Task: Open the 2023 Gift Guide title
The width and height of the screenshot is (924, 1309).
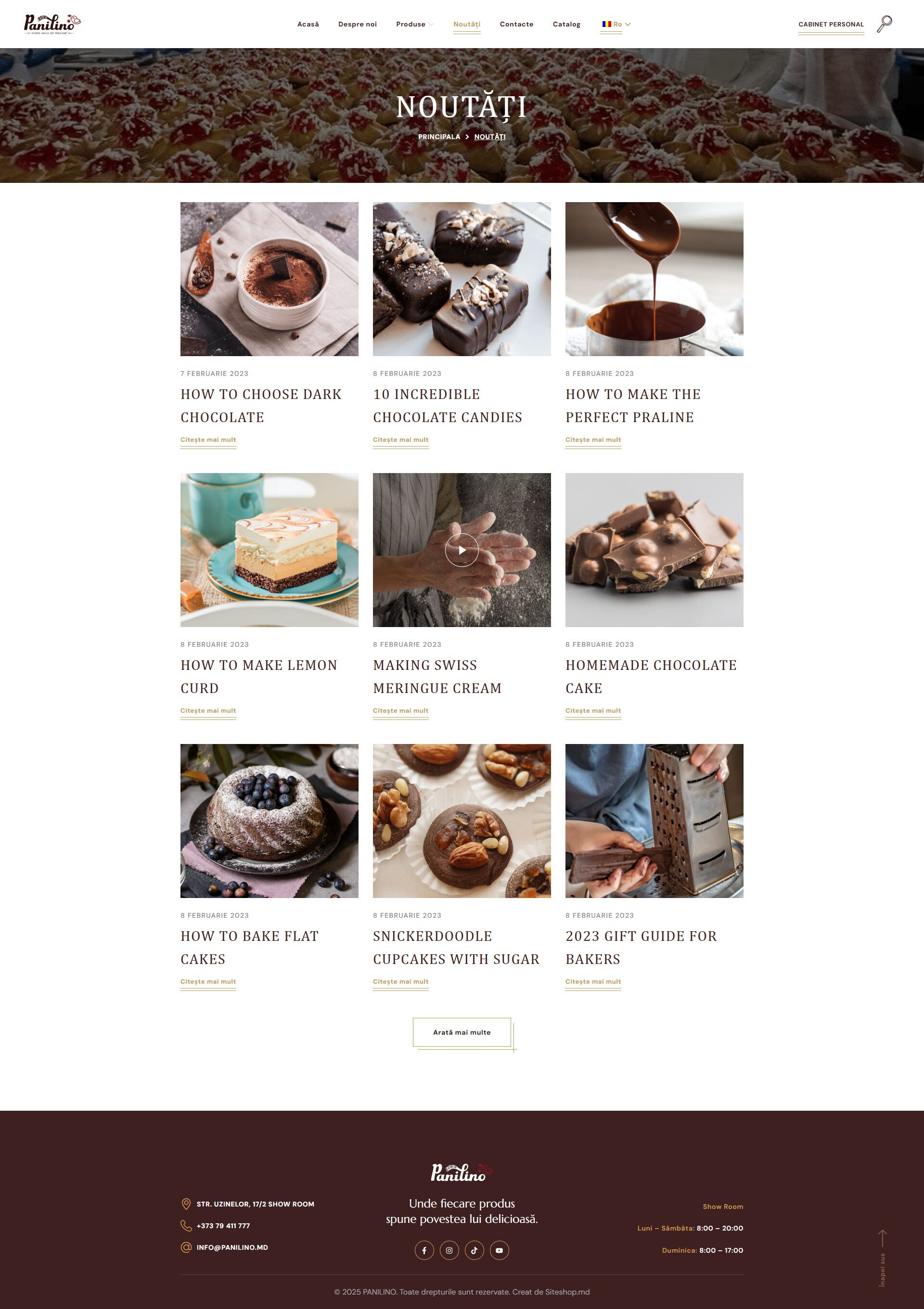Action: 642,948
